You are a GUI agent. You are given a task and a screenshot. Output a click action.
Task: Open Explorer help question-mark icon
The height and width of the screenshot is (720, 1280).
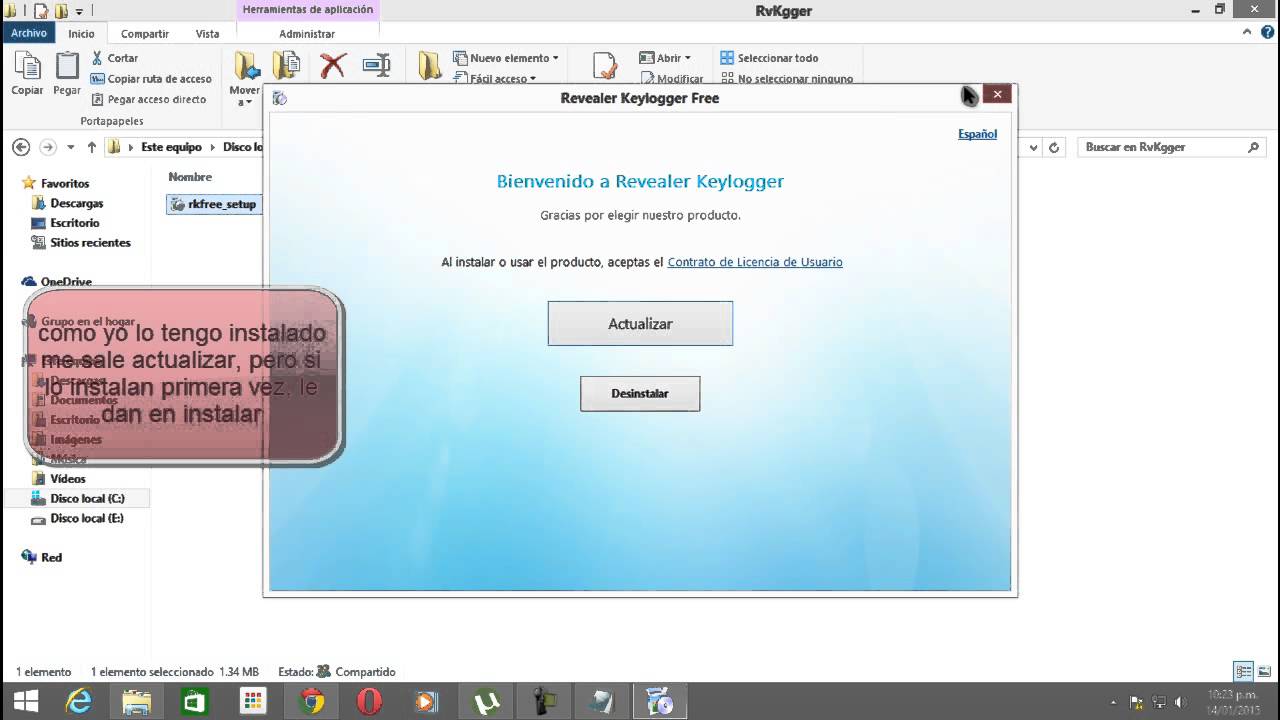point(1266,33)
